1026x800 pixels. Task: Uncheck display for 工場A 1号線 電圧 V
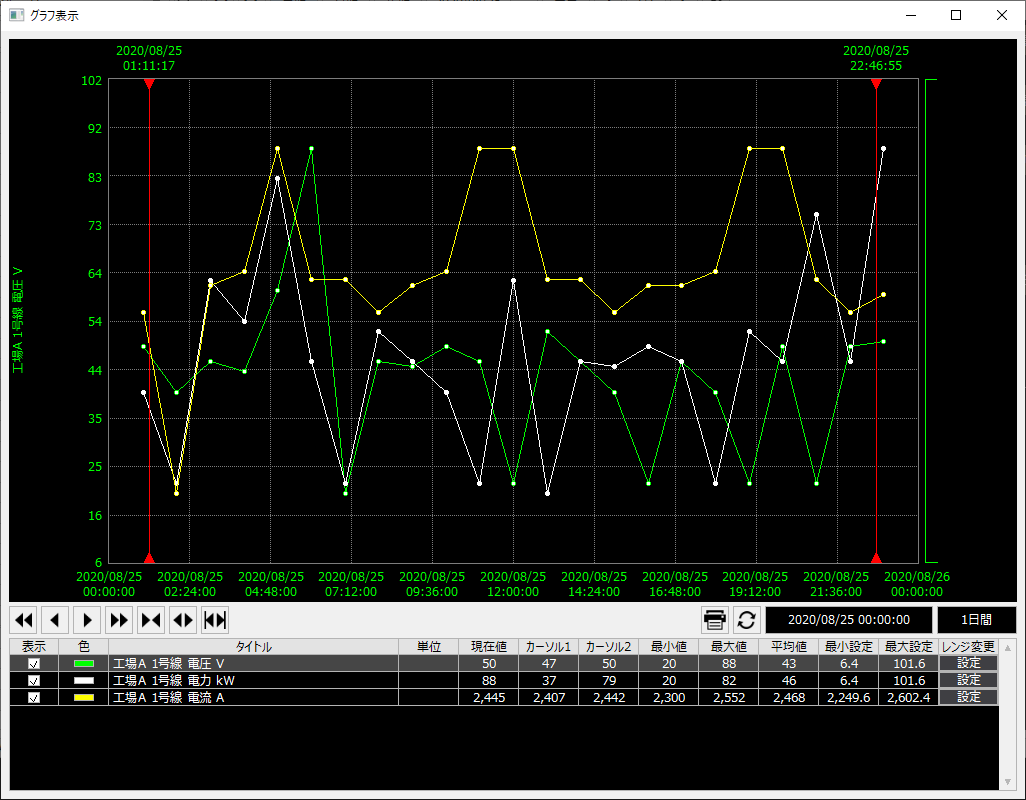pyautogui.click(x=34, y=664)
